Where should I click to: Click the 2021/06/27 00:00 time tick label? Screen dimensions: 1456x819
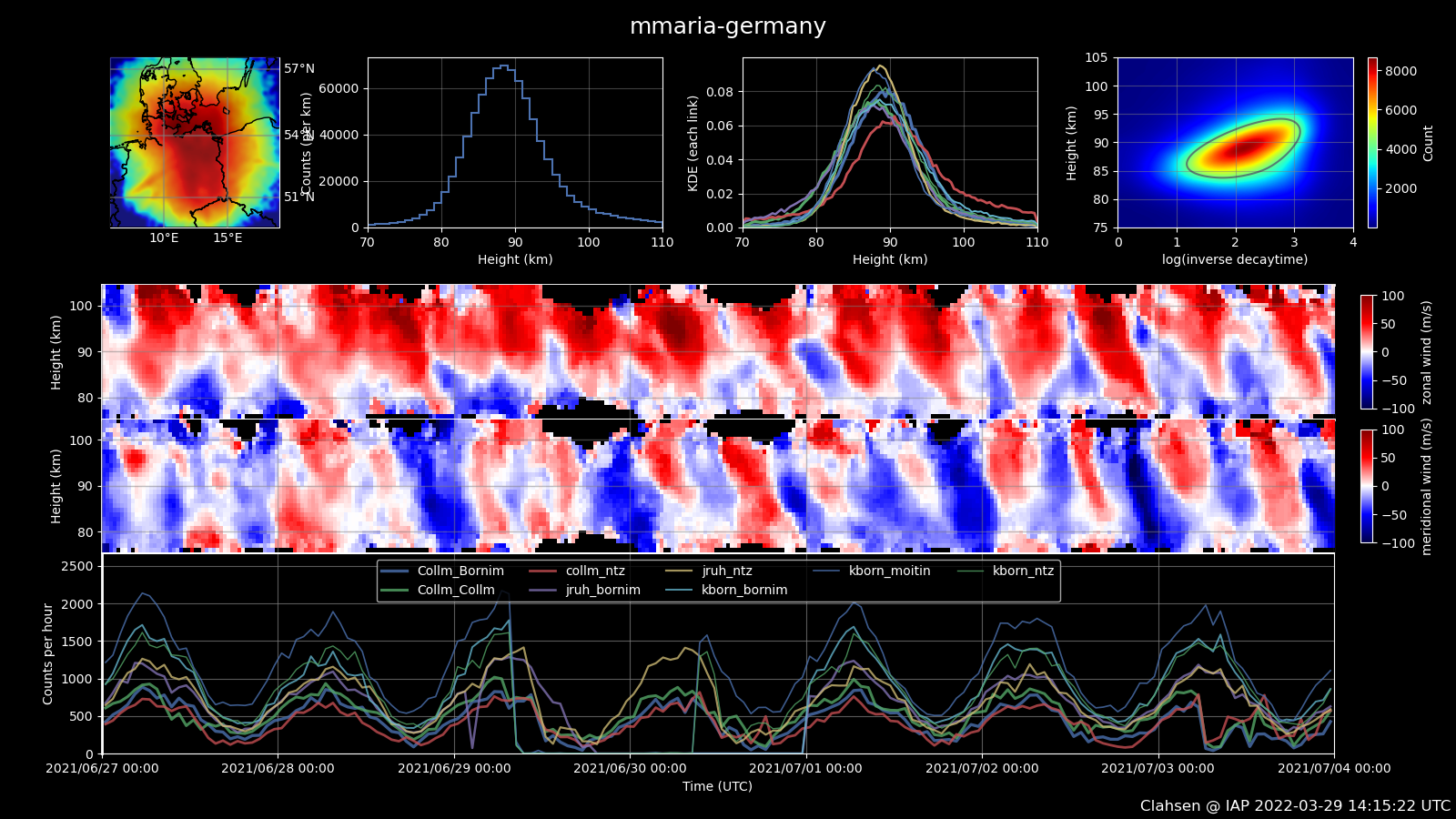coord(102,768)
